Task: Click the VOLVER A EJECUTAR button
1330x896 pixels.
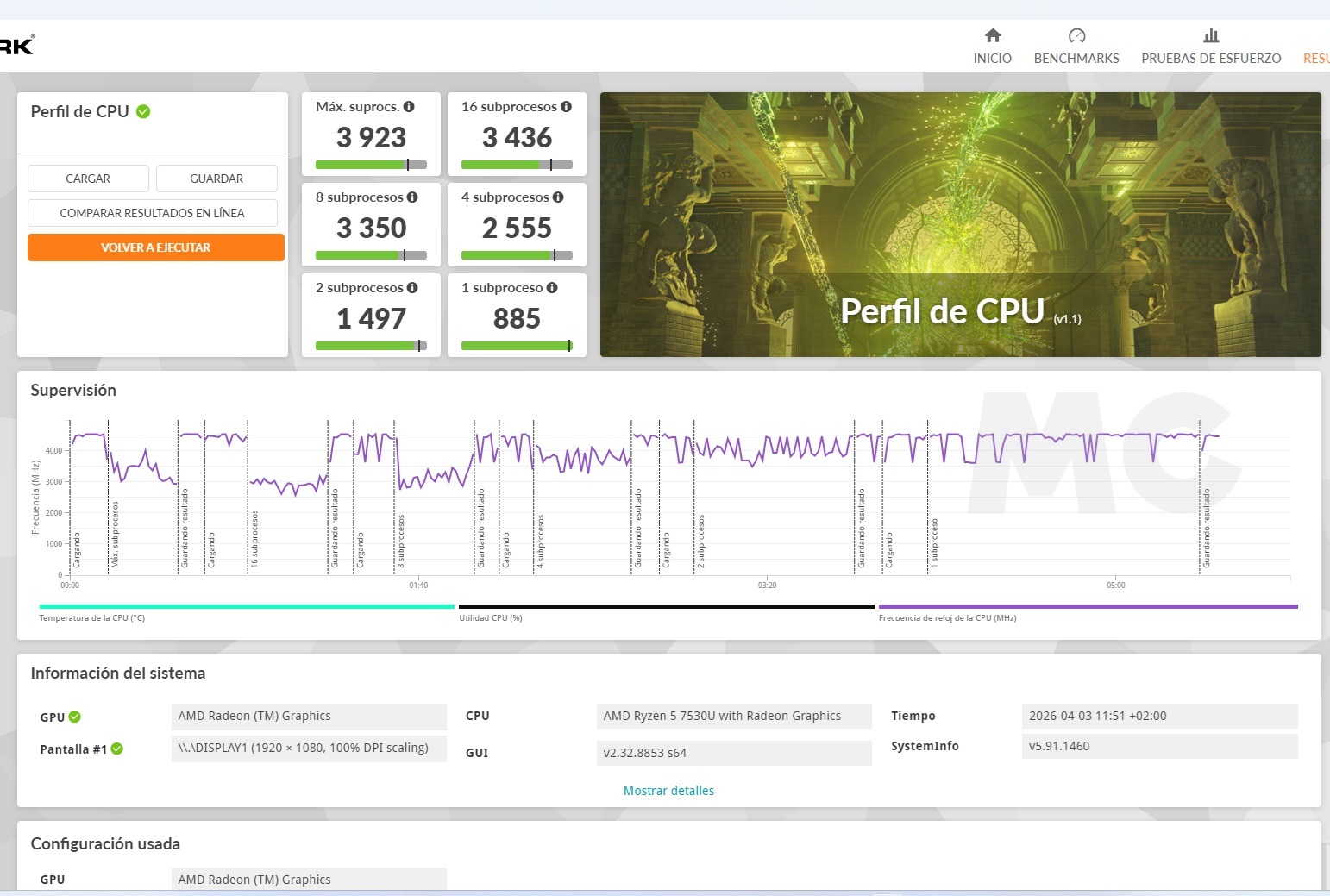Action: 155,247
